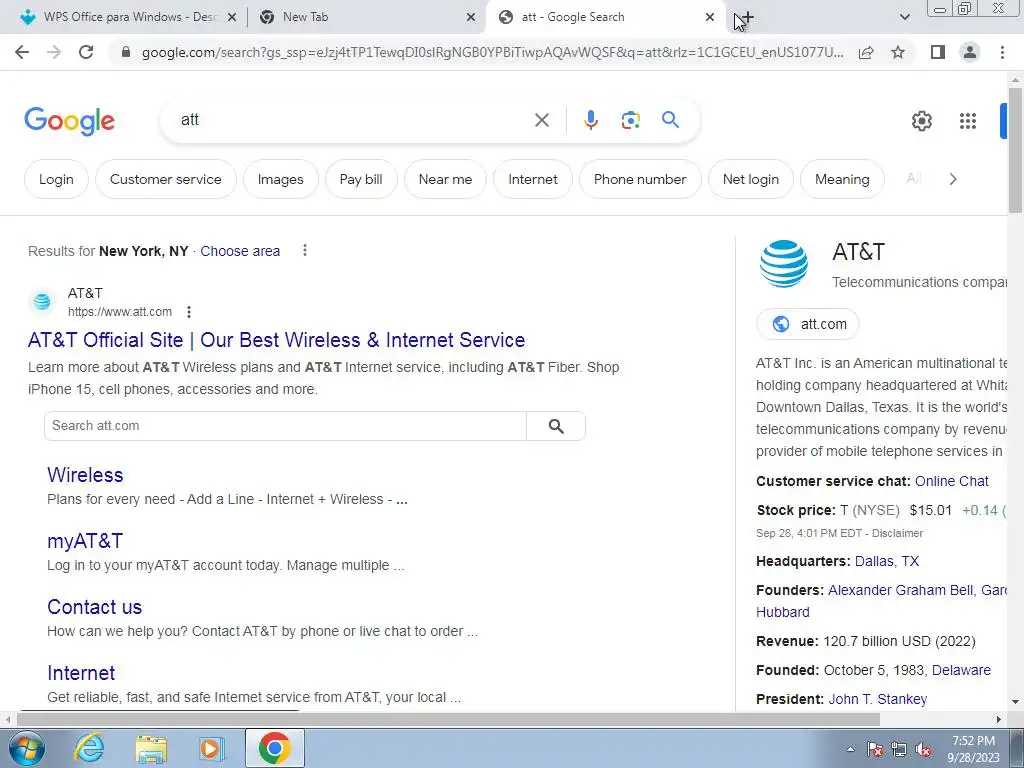Open the Dallas, TX headquarters link
1024x768 pixels.
pos(887,561)
